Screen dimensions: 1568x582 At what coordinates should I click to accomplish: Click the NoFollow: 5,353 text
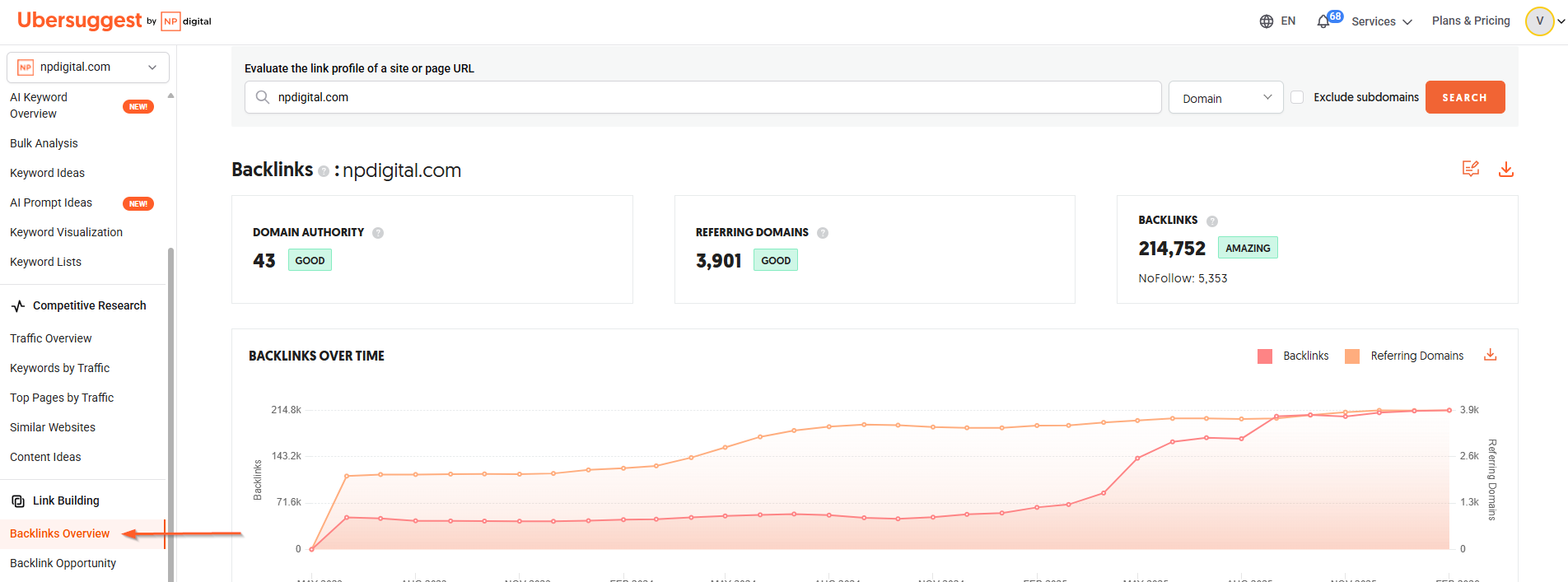click(x=1183, y=278)
